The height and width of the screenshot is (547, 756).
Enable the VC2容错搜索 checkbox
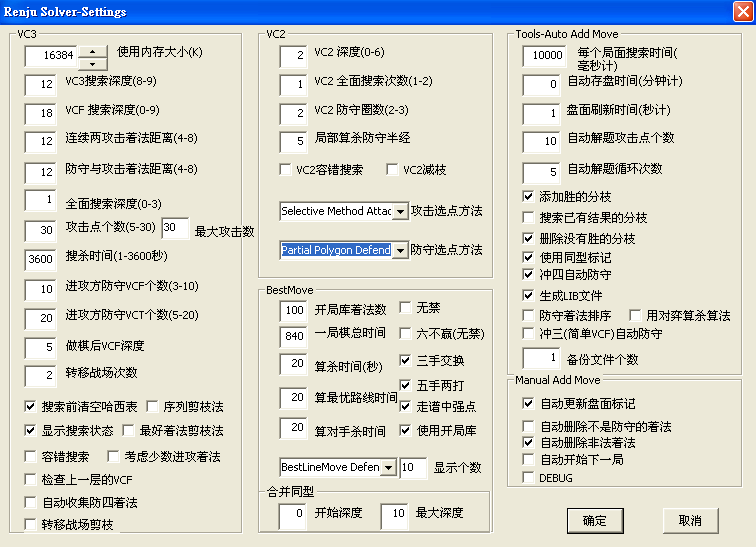tap(286, 170)
